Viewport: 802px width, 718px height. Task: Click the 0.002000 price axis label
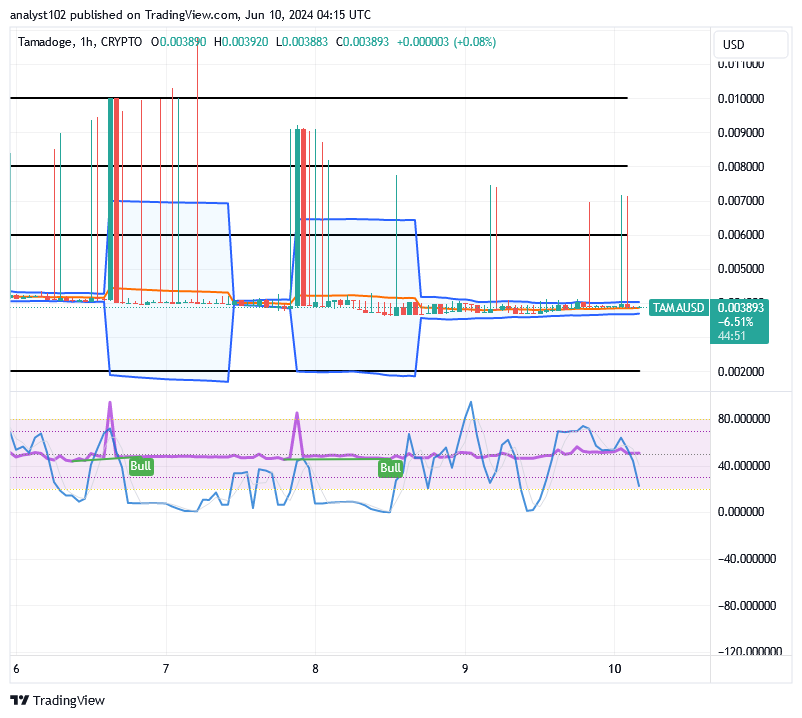coord(741,372)
